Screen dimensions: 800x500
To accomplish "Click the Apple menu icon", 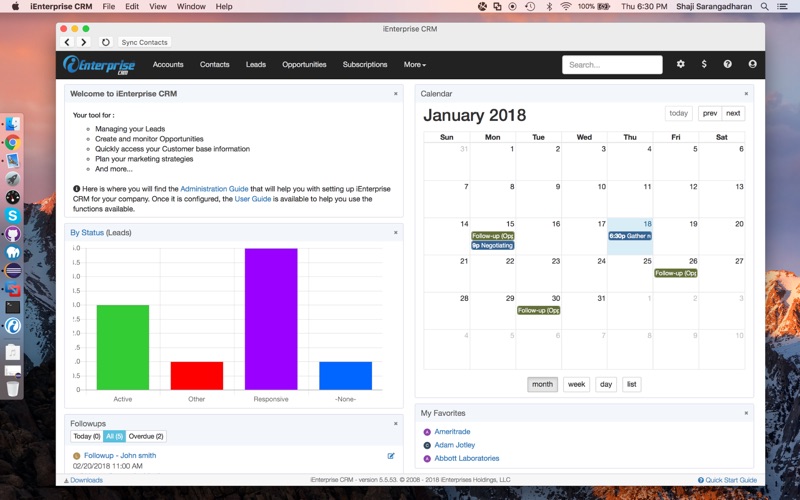I will pyautogui.click(x=15, y=7).
